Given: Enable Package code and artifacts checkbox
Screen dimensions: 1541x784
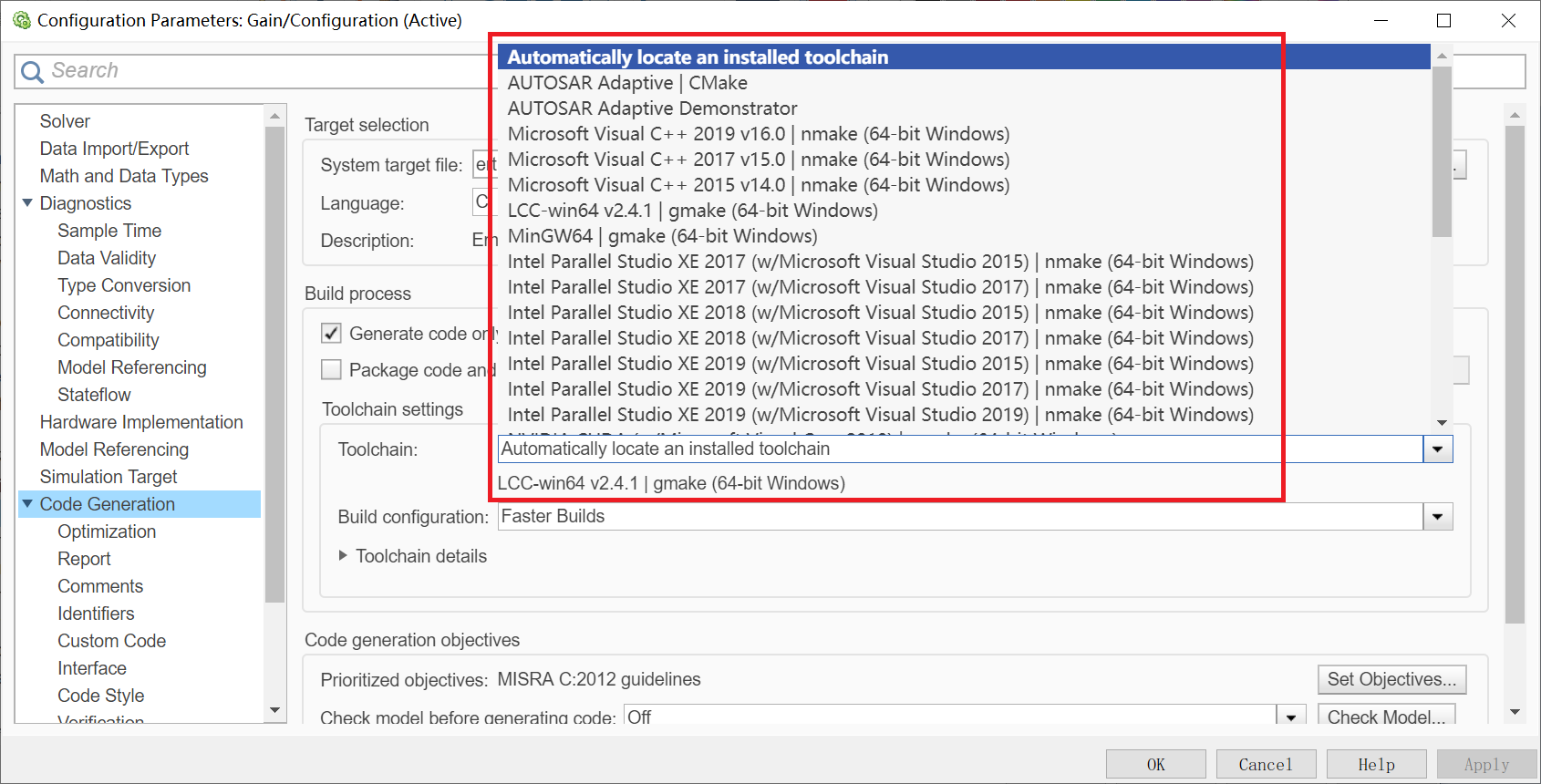Looking at the screenshot, I should coord(331,370).
